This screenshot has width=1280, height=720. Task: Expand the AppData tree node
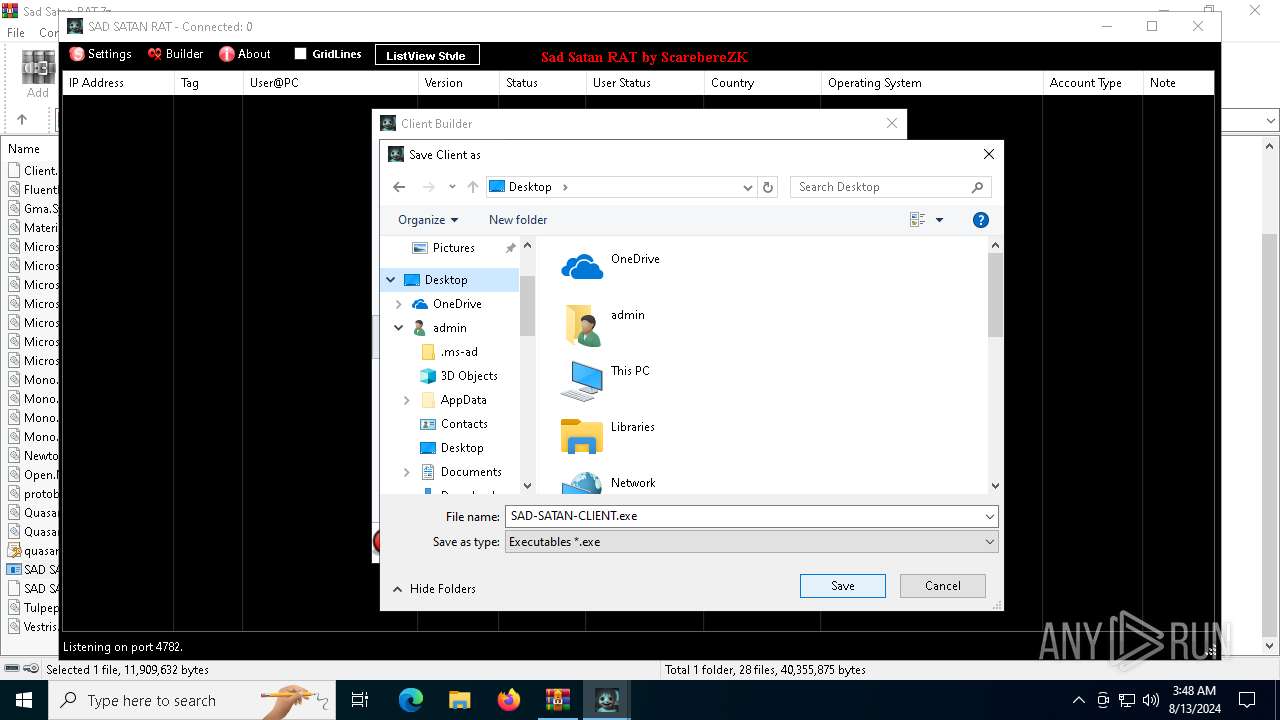click(407, 400)
